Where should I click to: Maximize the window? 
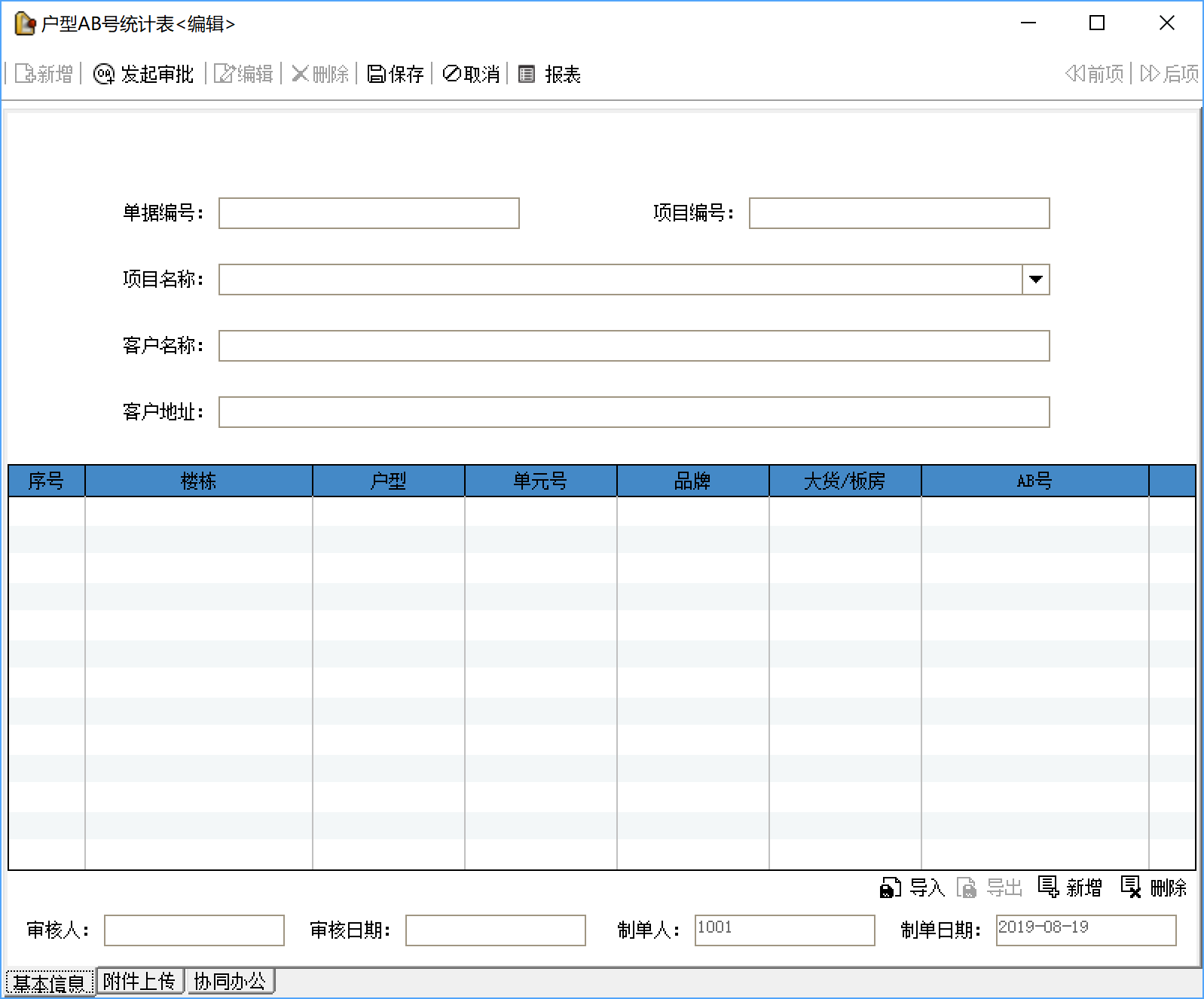coord(1097,23)
